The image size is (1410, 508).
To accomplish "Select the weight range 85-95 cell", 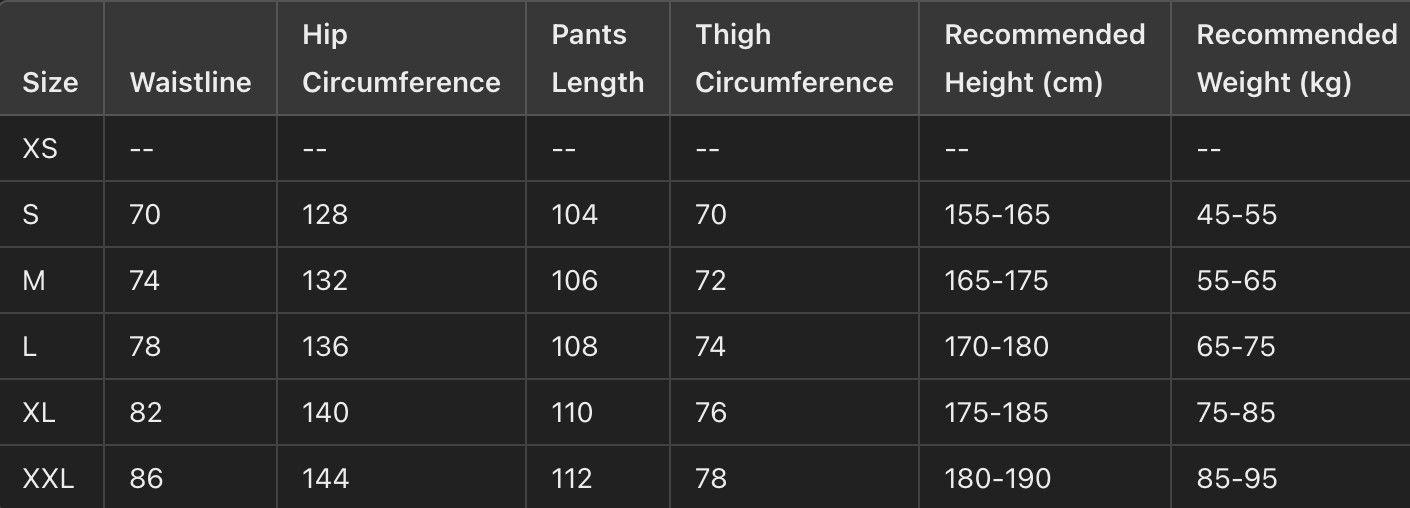I will (1236, 478).
